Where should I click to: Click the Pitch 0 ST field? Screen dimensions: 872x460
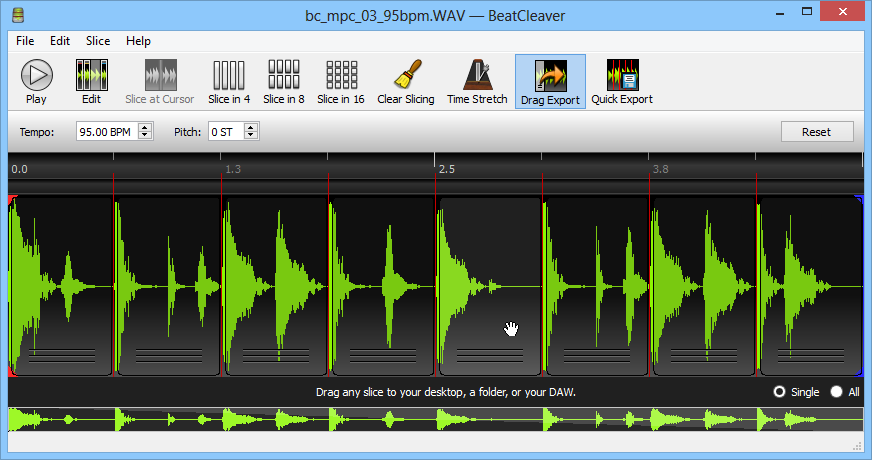(225, 132)
